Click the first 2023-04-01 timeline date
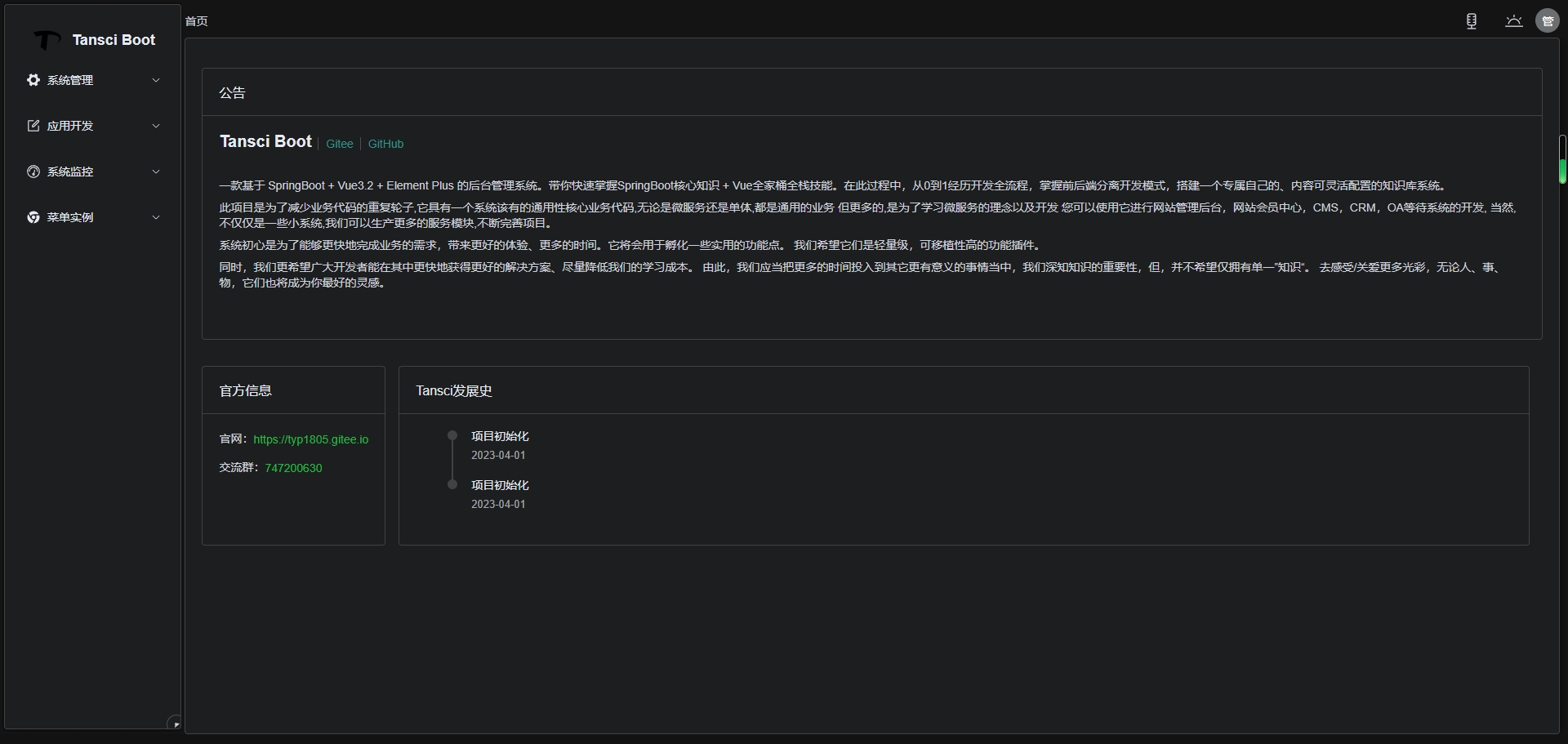The width and height of the screenshot is (1568, 744). tap(498, 455)
